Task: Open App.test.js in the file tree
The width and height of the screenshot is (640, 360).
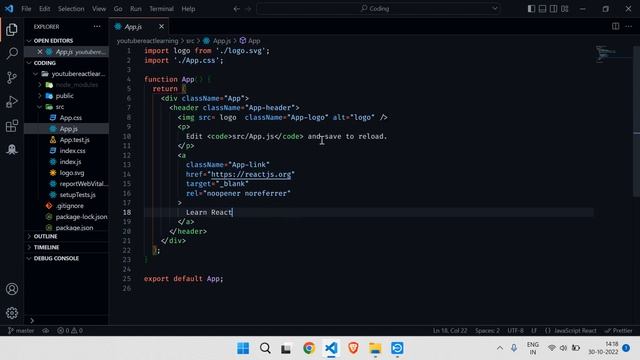Action: 67,140
